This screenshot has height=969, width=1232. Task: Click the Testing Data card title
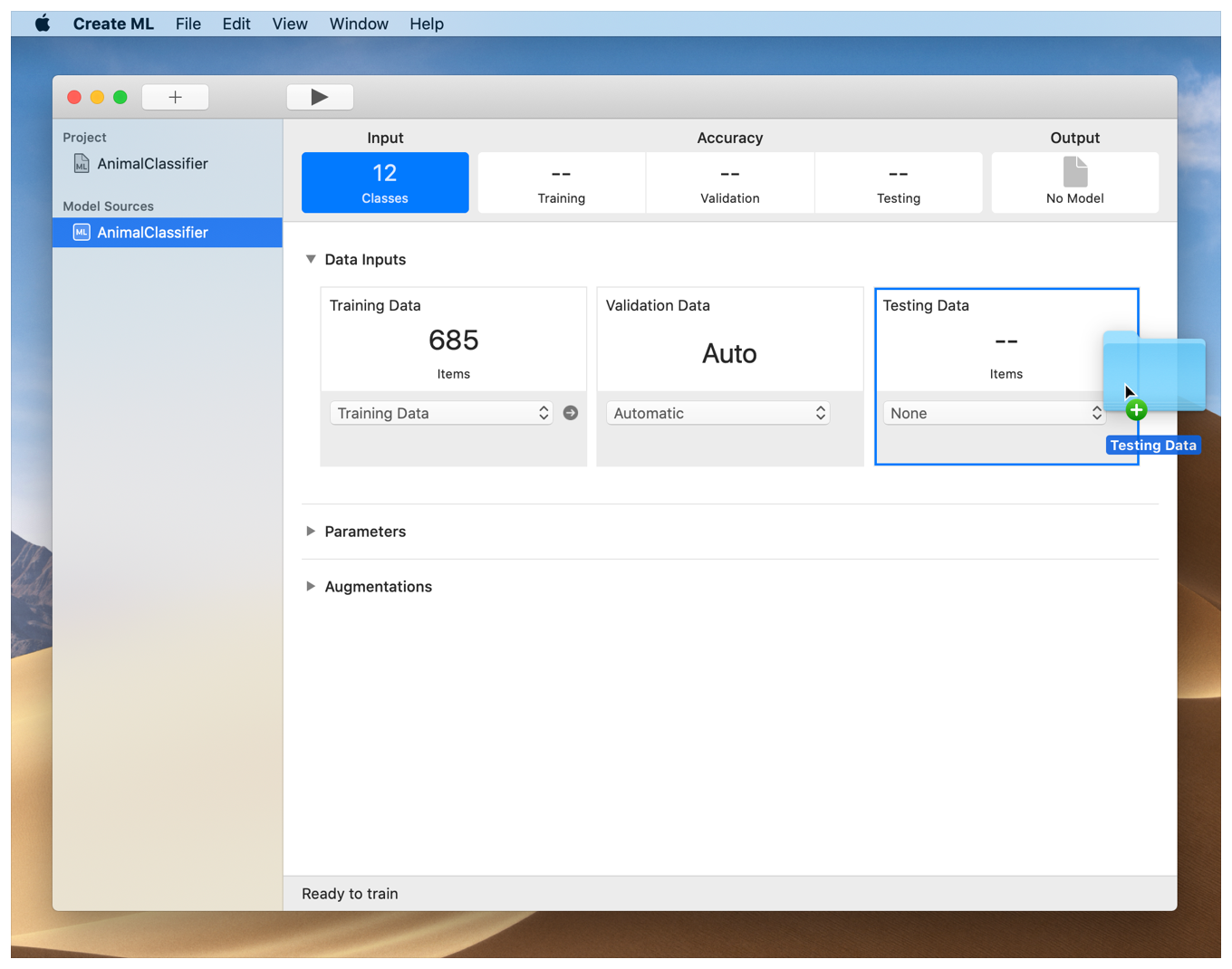926,306
